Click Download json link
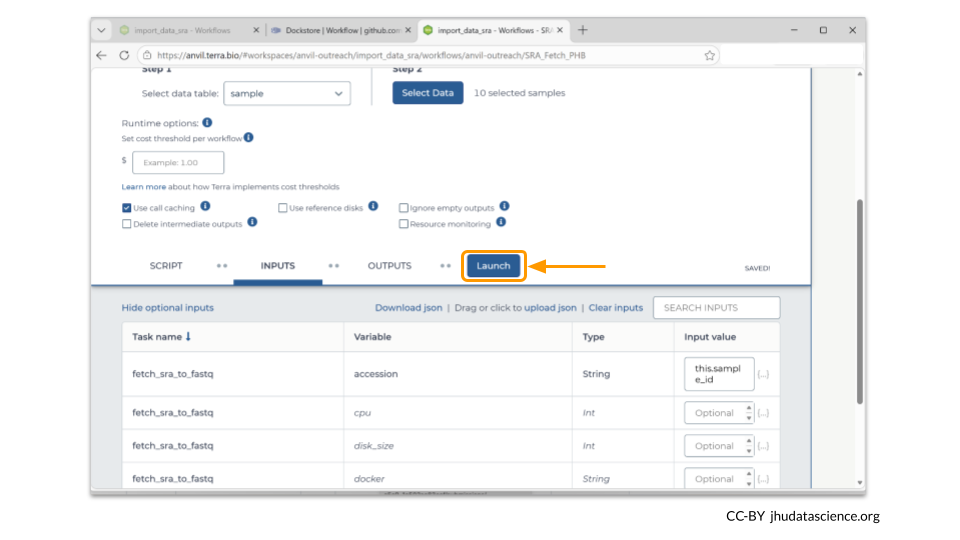The image size is (960, 540). click(408, 308)
